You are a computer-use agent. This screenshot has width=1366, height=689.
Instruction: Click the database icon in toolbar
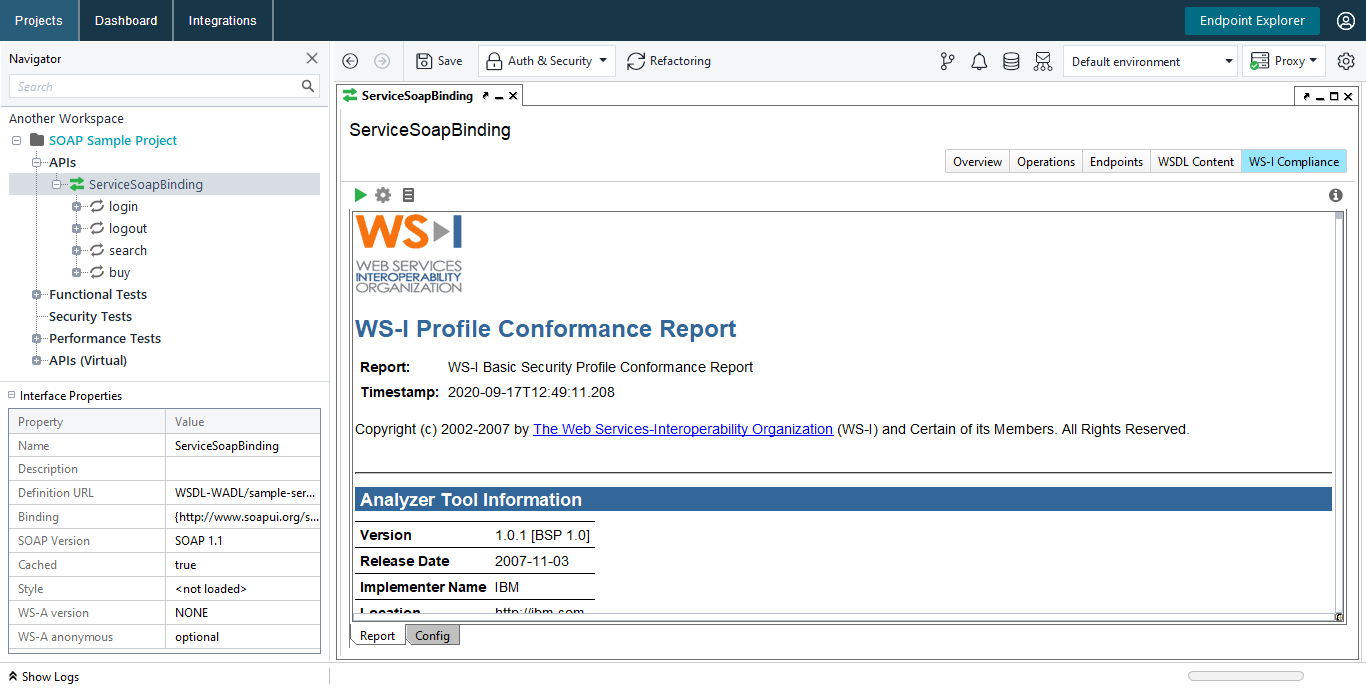(1011, 62)
